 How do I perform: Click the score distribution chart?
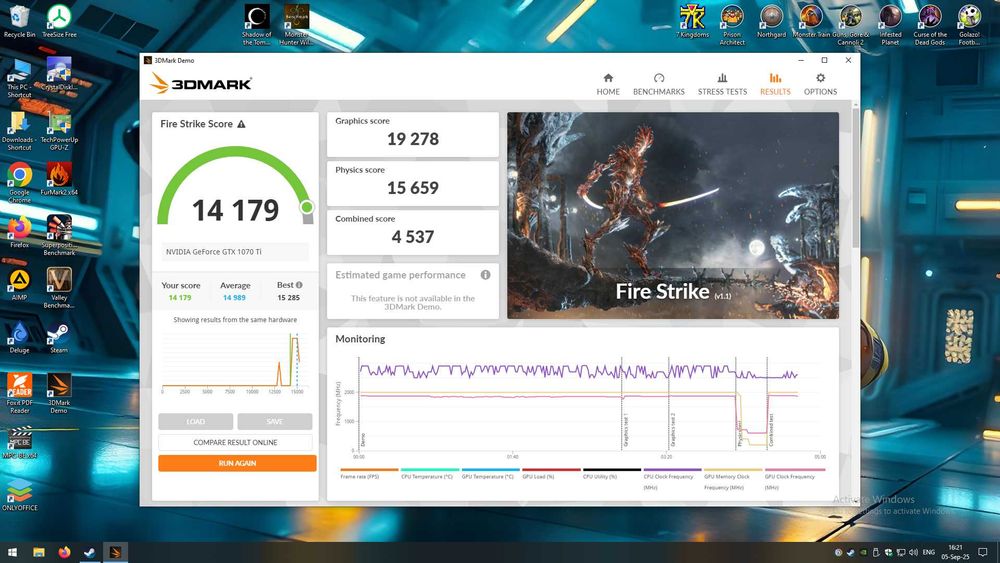[x=233, y=361]
